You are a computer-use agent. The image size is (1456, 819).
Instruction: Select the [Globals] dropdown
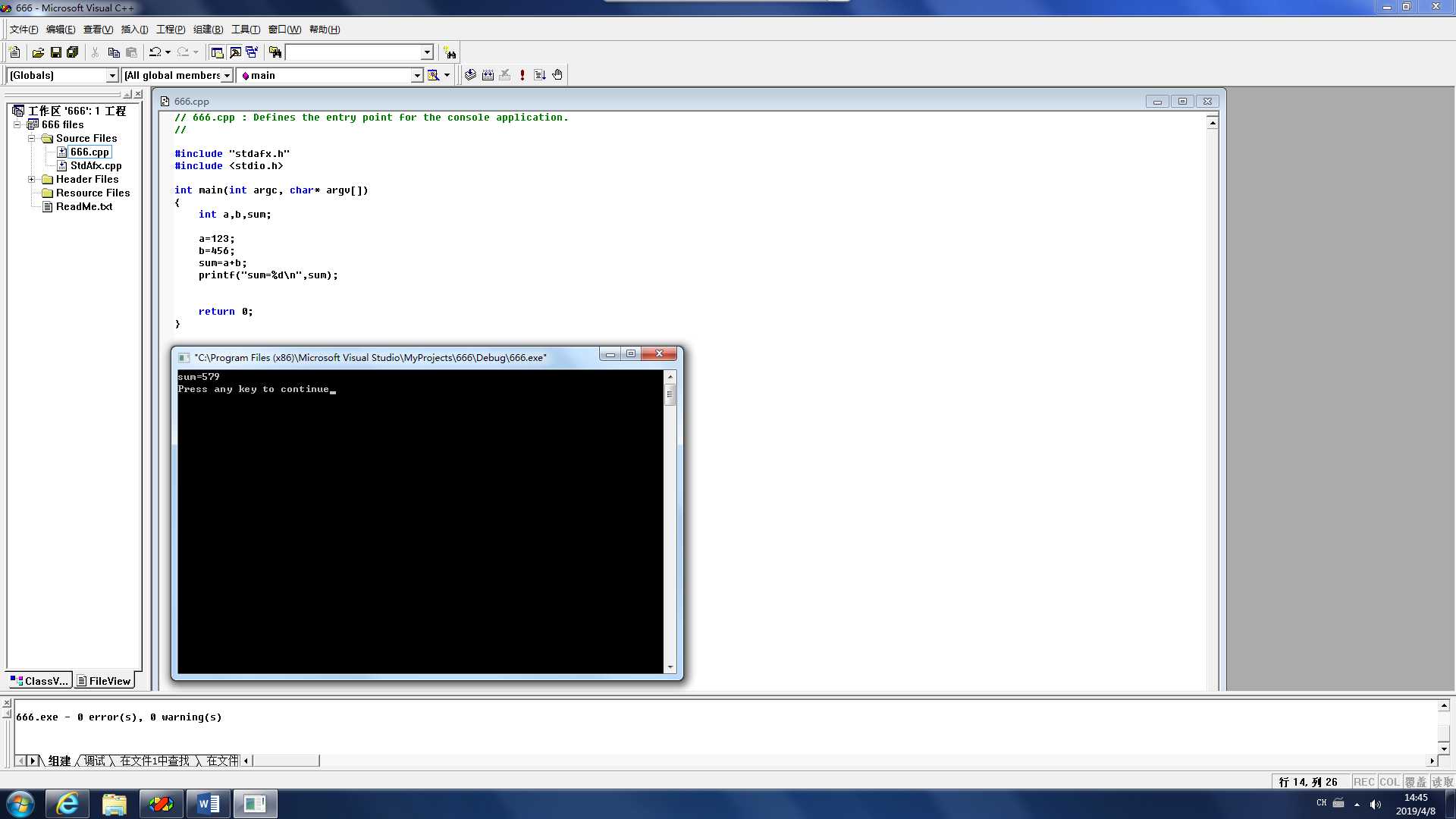click(62, 75)
